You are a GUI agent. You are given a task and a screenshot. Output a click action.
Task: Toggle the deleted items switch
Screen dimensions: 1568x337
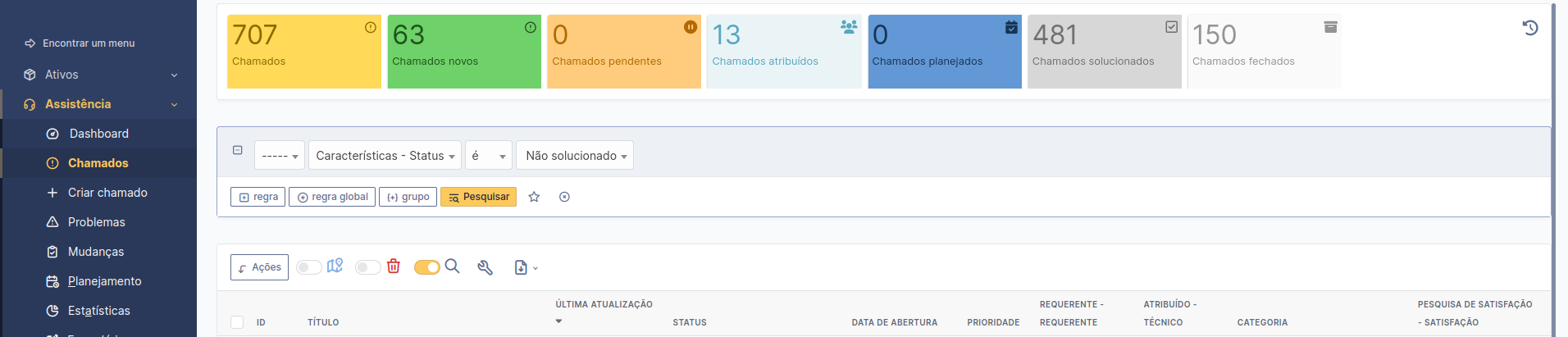(x=367, y=267)
